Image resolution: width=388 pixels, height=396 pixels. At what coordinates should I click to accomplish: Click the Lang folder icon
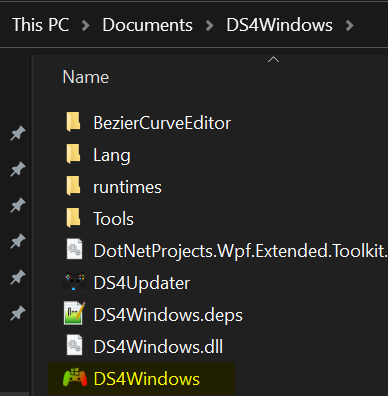point(73,154)
